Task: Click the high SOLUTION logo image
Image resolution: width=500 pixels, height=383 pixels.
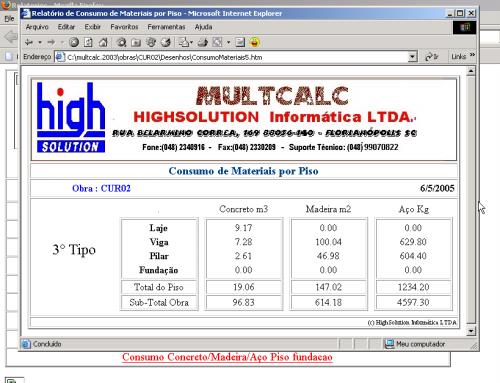Action: tap(71, 118)
